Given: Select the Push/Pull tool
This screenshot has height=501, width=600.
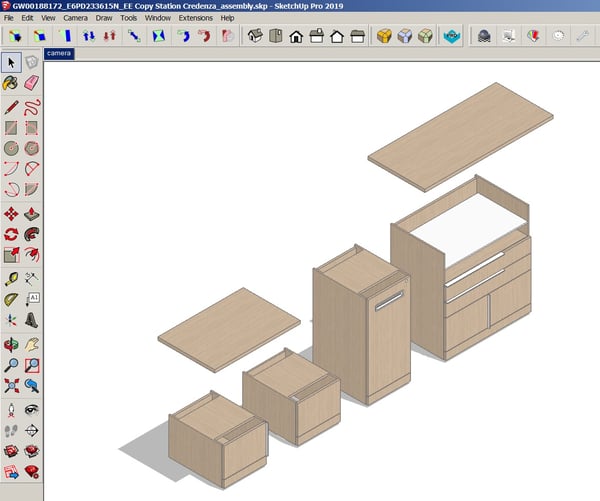Looking at the screenshot, I should pos(32,212).
